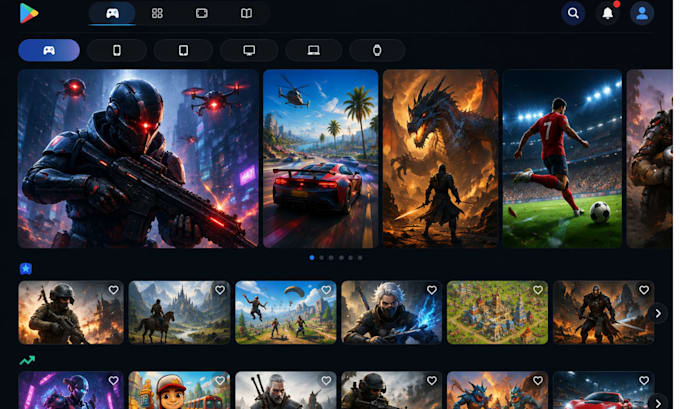The image size is (680, 409).
Task: Select the gamepad device filter chip
Action: coord(49,50)
